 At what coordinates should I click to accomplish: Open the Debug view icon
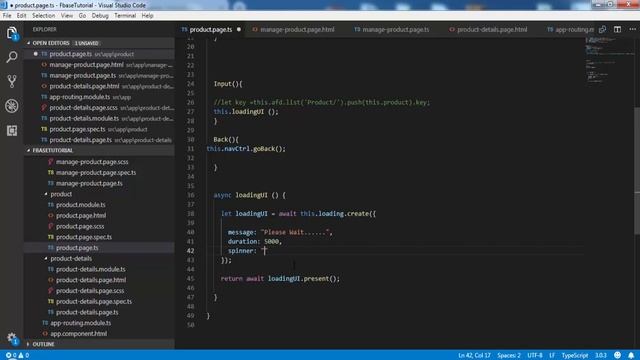pos(12,106)
